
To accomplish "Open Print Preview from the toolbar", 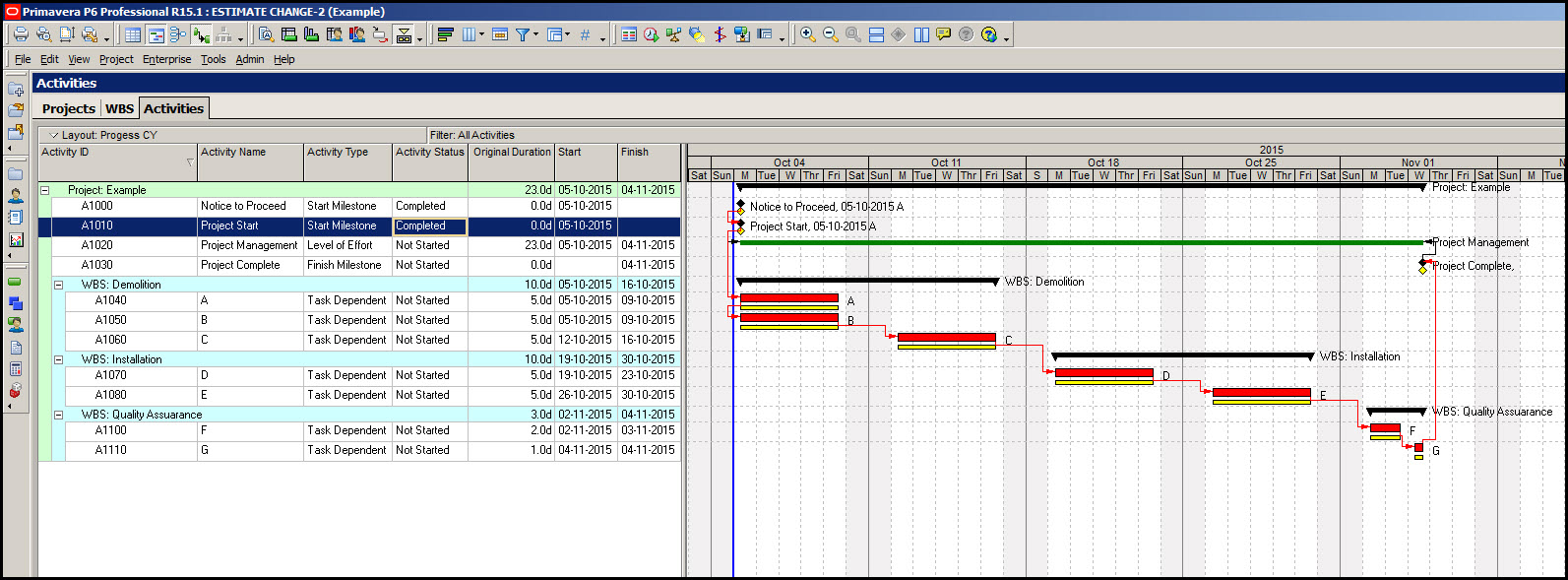I will [43, 34].
